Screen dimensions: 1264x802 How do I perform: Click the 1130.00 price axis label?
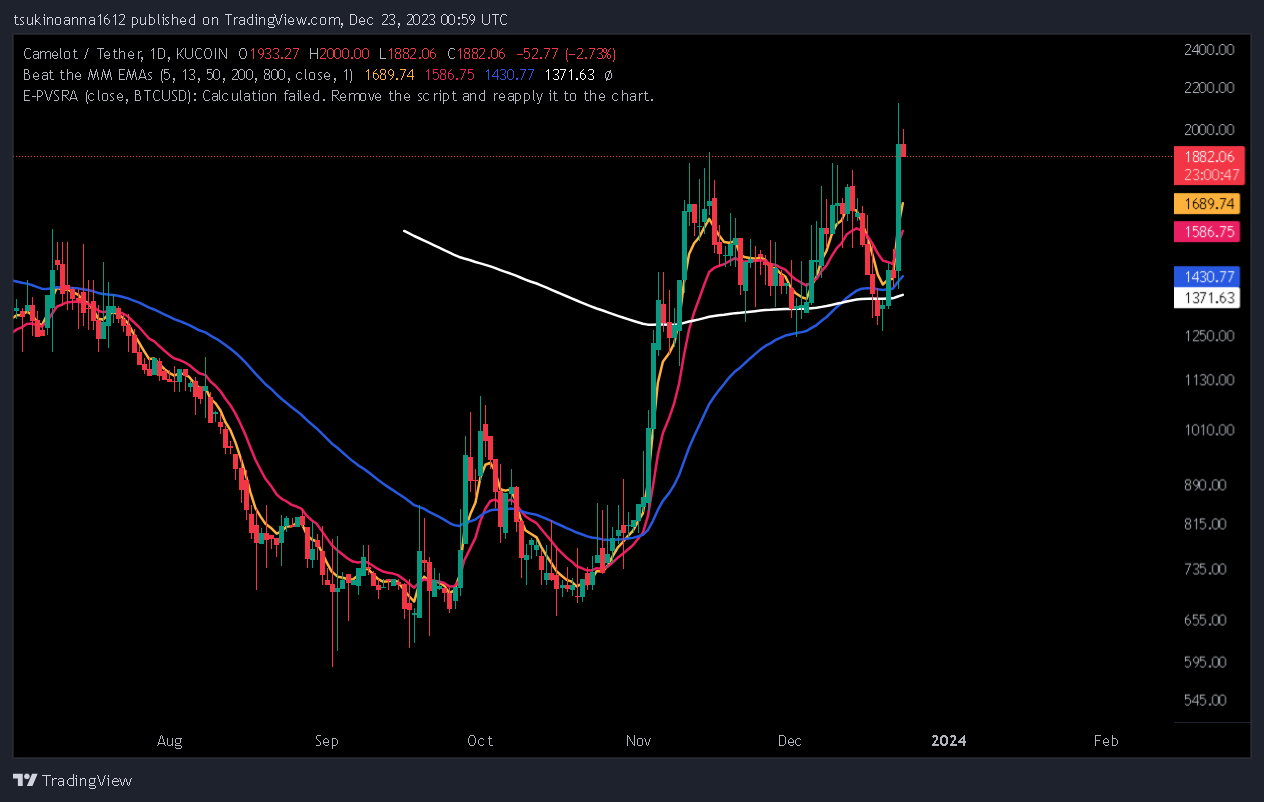pyautogui.click(x=1208, y=380)
